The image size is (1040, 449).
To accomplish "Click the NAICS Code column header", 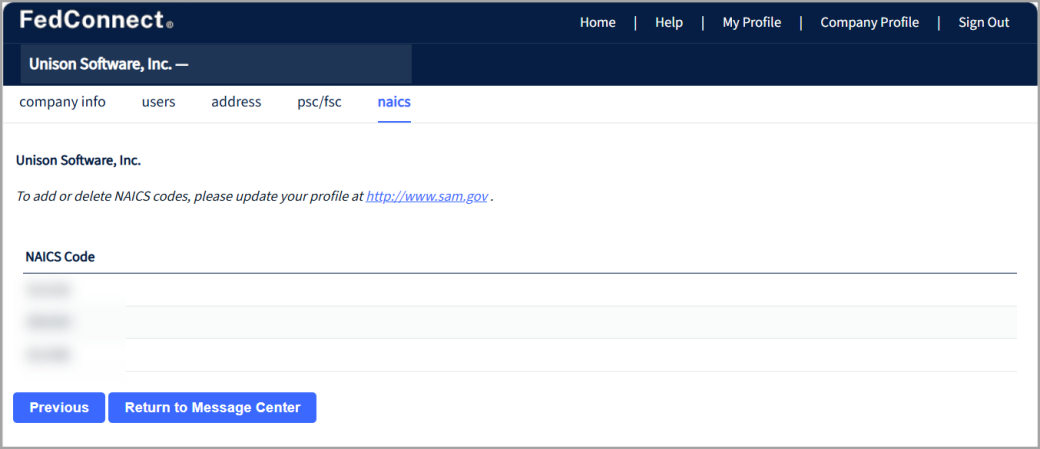I will click(60, 257).
